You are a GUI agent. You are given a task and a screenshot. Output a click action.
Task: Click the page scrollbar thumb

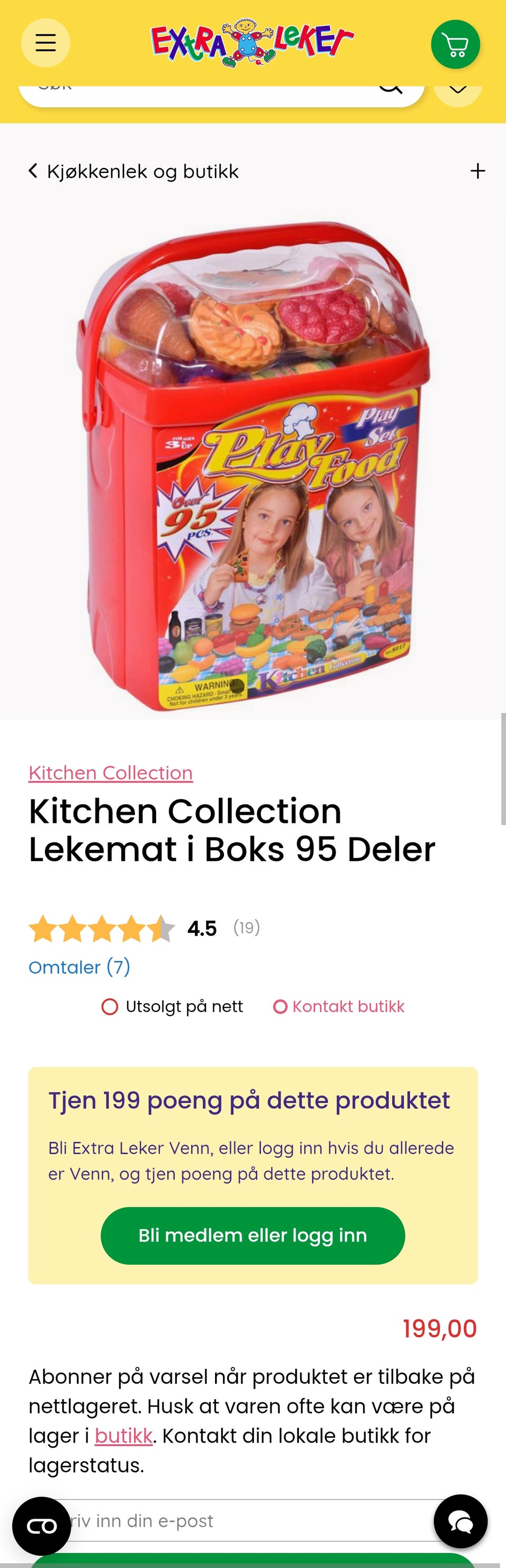tap(503, 769)
